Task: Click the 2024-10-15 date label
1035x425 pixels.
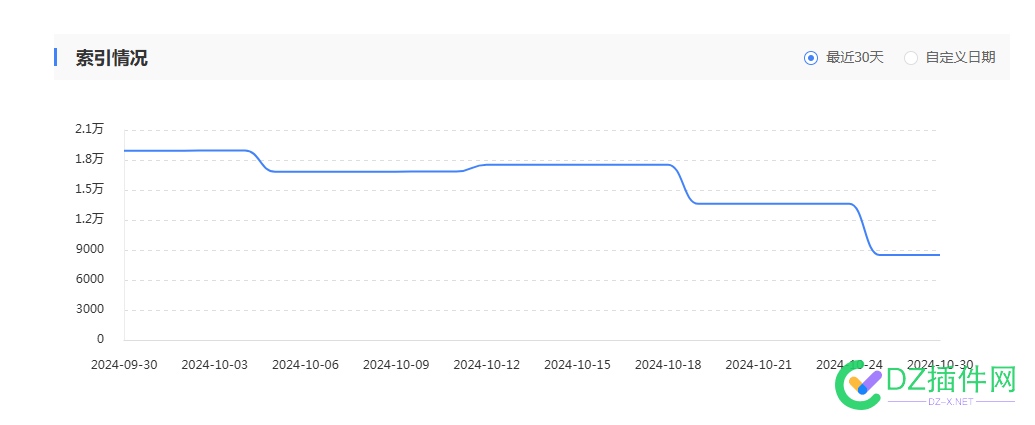Action: [577, 365]
